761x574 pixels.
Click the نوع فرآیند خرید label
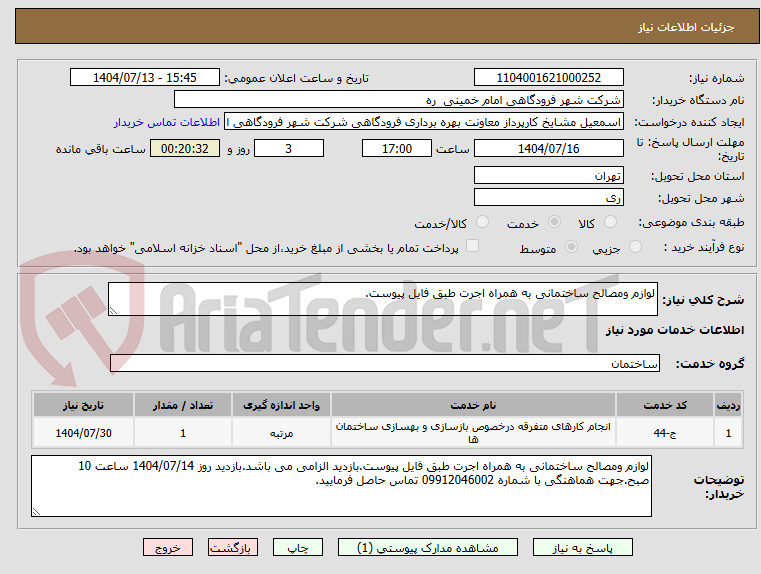(x=704, y=247)
